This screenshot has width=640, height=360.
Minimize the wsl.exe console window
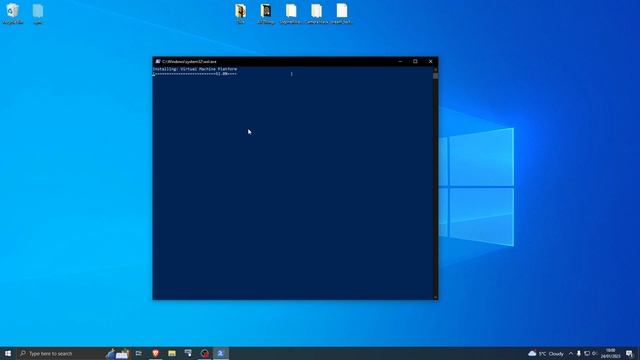pos(400,61)
